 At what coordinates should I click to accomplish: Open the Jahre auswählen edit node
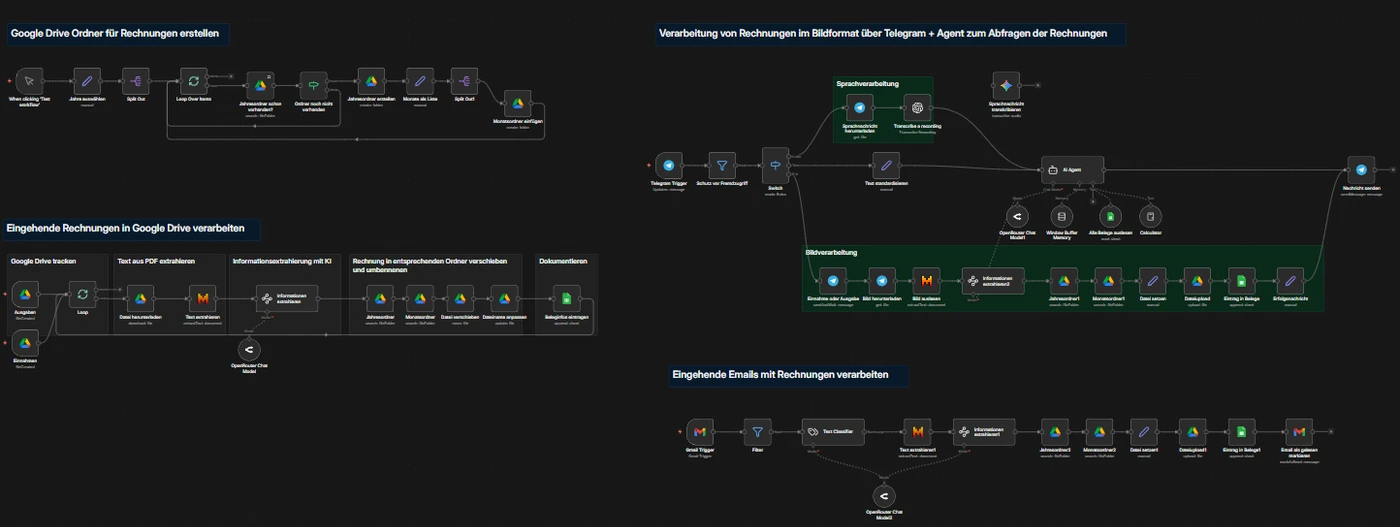click(87, 81)
